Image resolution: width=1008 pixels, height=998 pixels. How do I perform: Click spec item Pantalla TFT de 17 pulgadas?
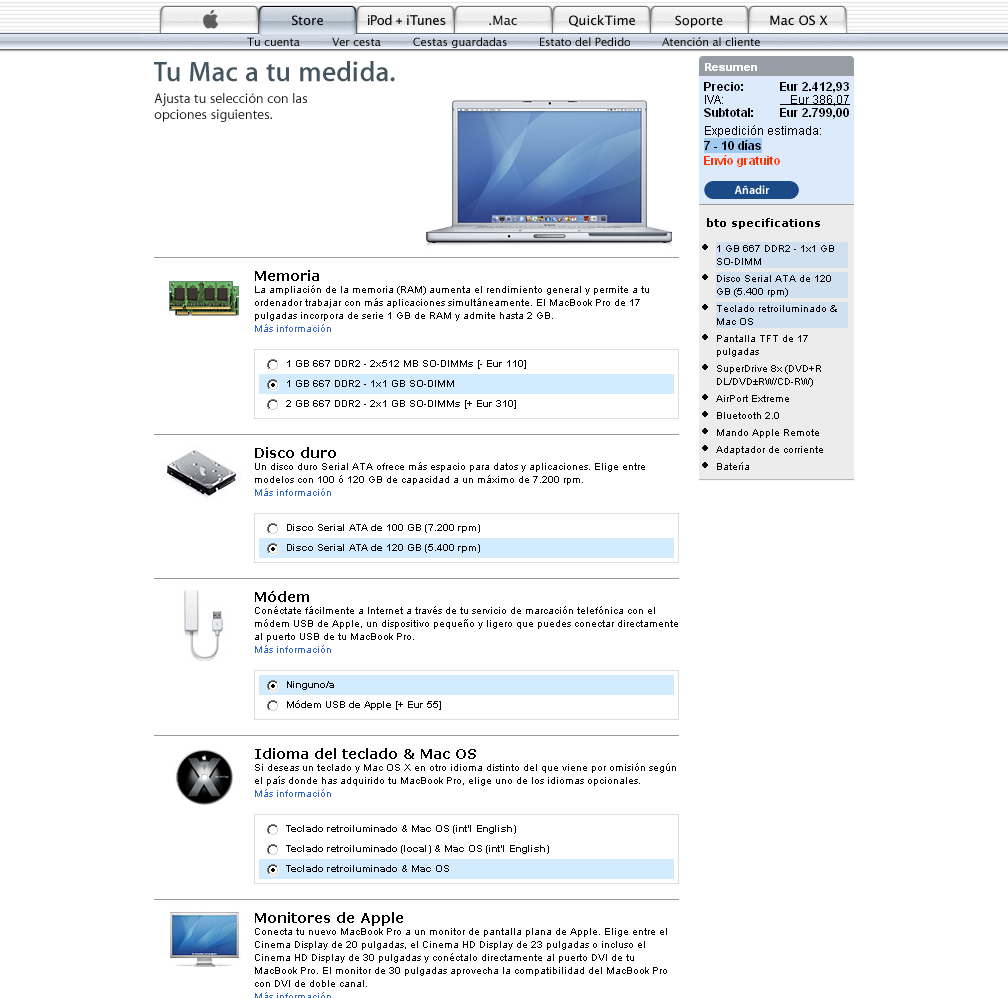[x=762, y=345]
